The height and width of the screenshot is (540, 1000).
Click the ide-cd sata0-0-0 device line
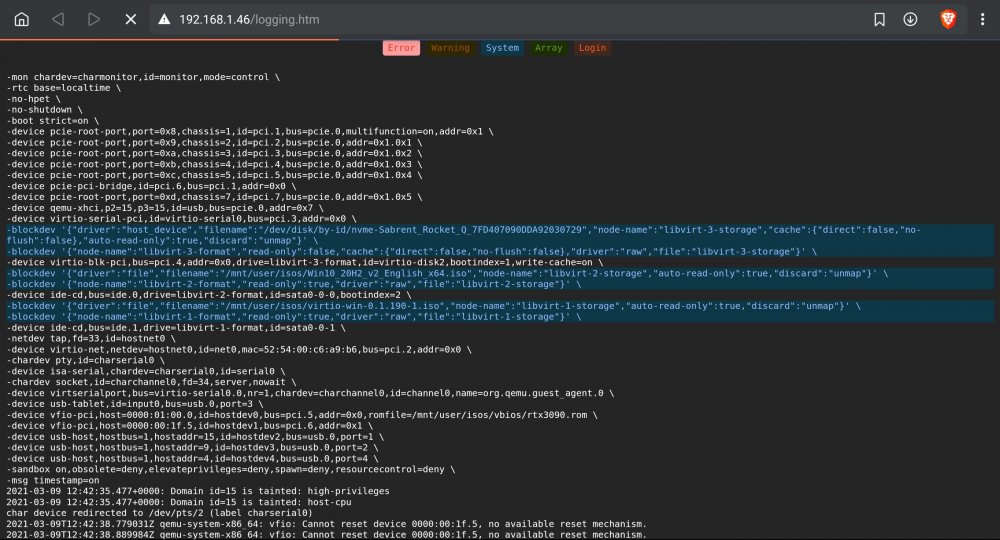click(x=209, y=295)
